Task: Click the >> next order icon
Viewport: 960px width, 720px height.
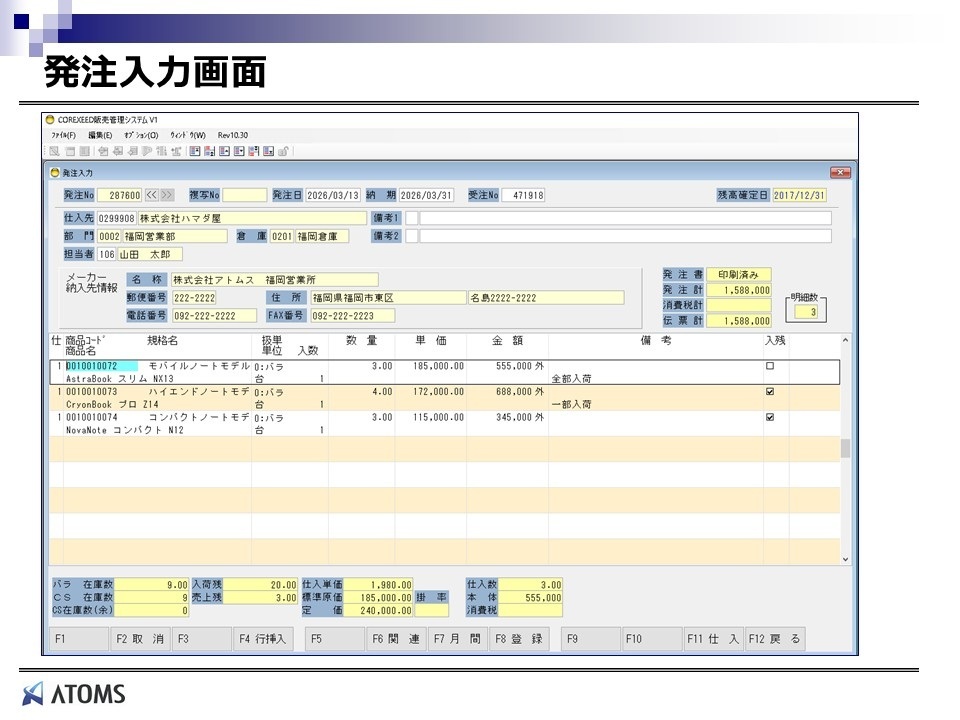Action: [x=167, y=195]
